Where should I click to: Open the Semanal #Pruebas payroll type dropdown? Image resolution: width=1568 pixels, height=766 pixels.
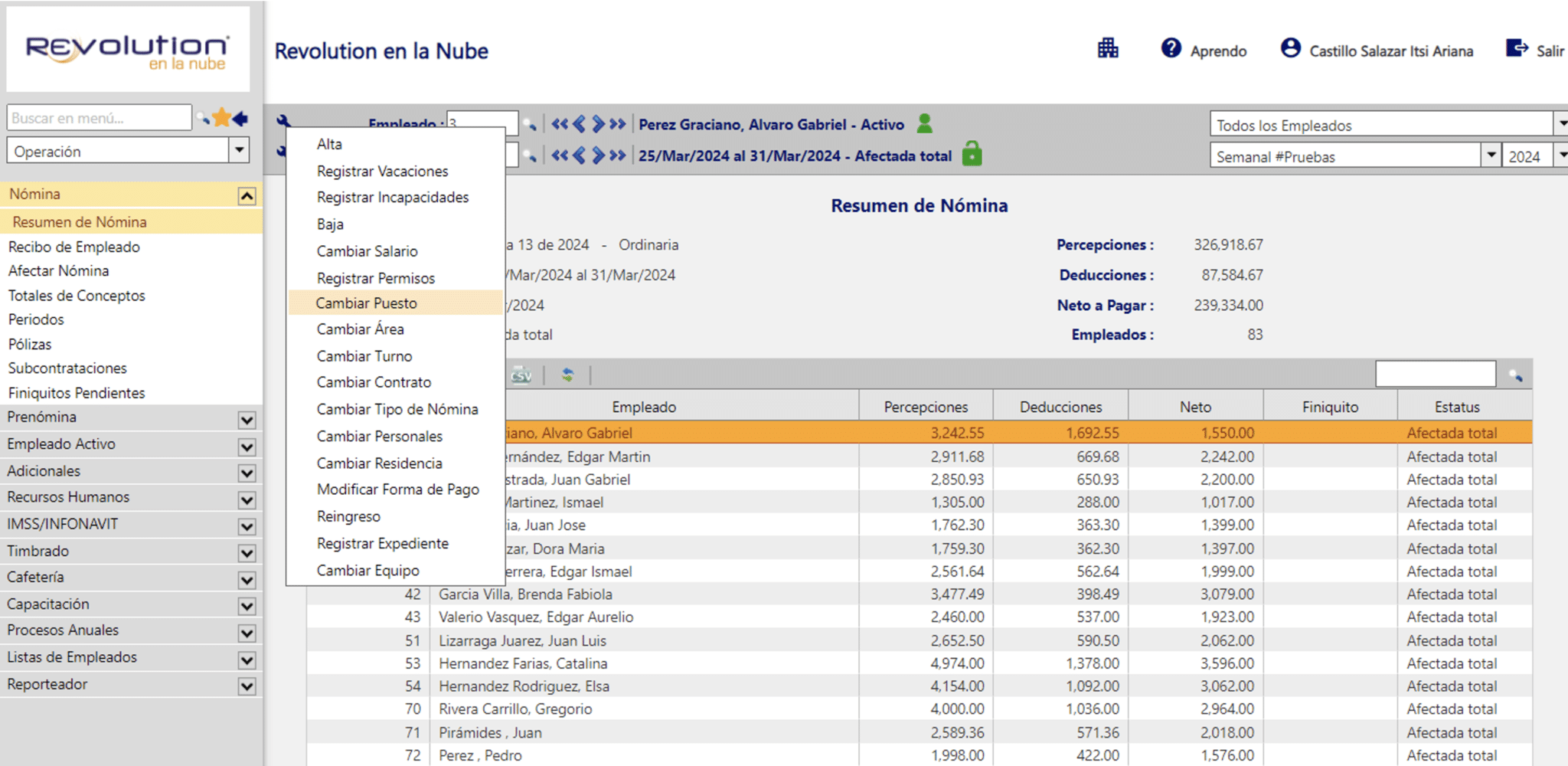[x=1490, y=155]
